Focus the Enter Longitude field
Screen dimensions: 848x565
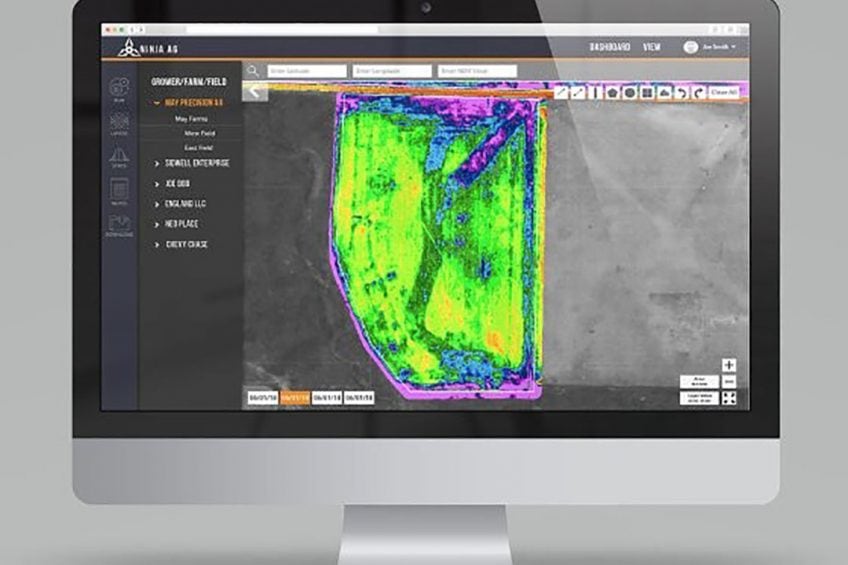[x=392, y=71]
